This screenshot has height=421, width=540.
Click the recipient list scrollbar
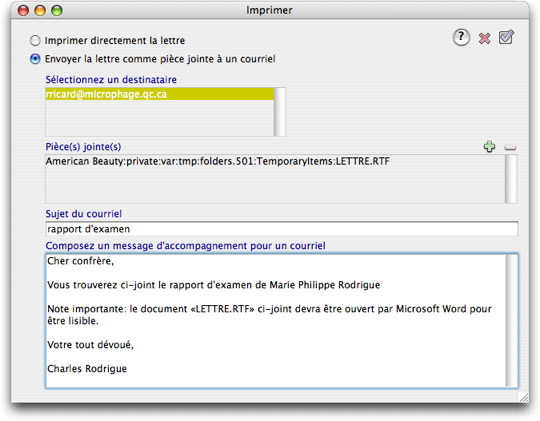click(280, 112)
